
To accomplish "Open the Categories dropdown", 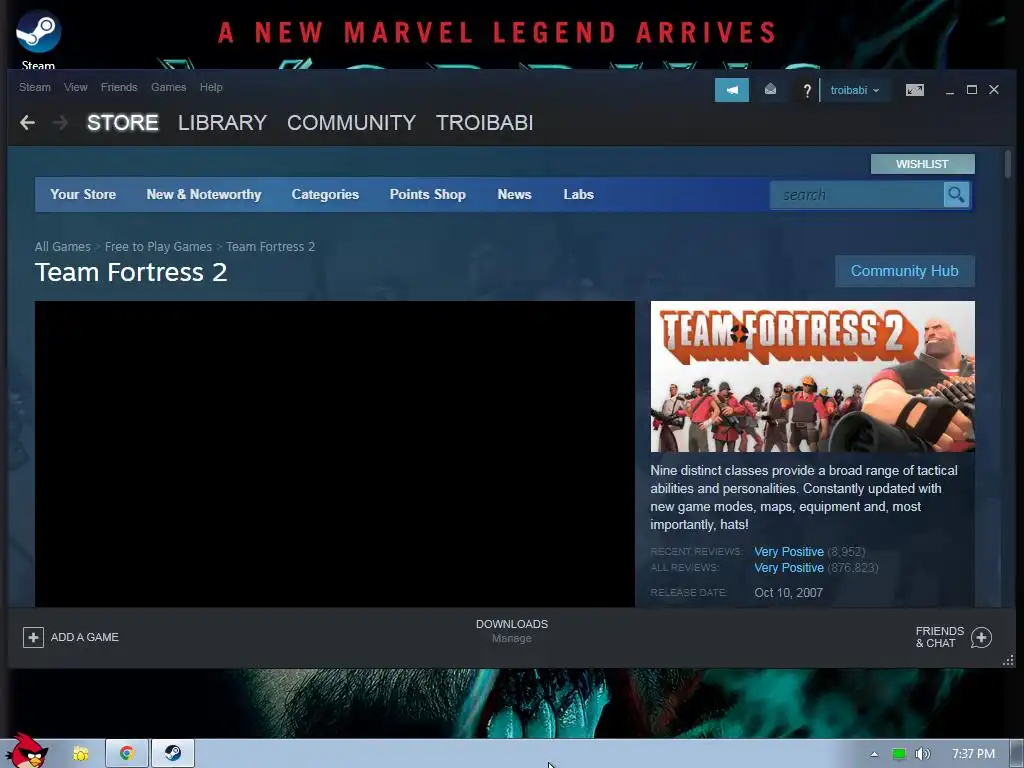I will [325, 195].
